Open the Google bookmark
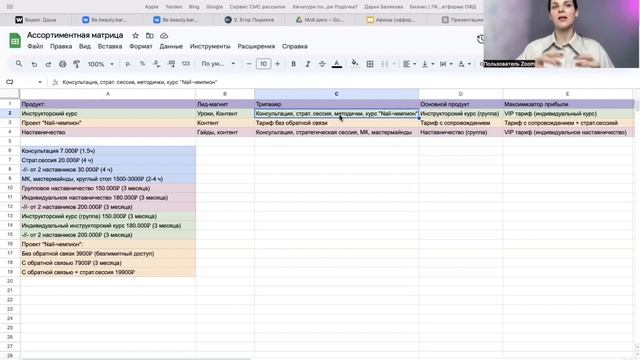The width and height of the screenshot is (640, 360). tap(215, 7)
